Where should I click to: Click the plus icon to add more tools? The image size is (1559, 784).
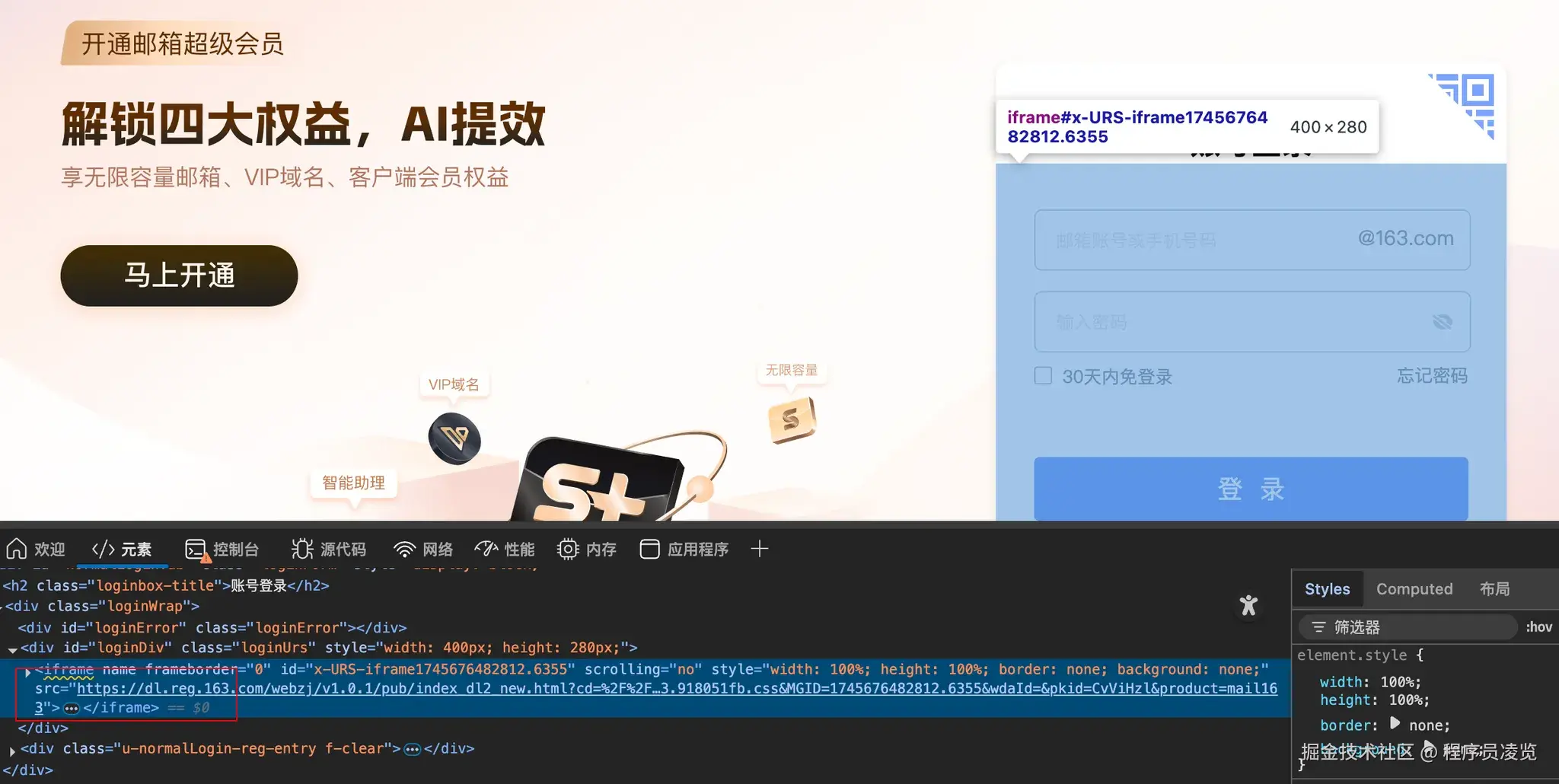coord(760,549)
